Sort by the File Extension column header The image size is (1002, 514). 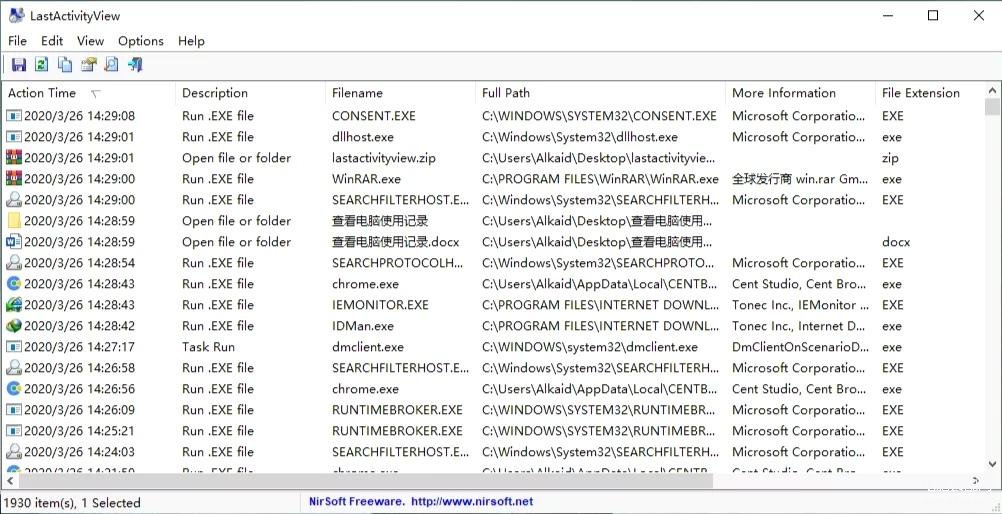pos(920,93)
